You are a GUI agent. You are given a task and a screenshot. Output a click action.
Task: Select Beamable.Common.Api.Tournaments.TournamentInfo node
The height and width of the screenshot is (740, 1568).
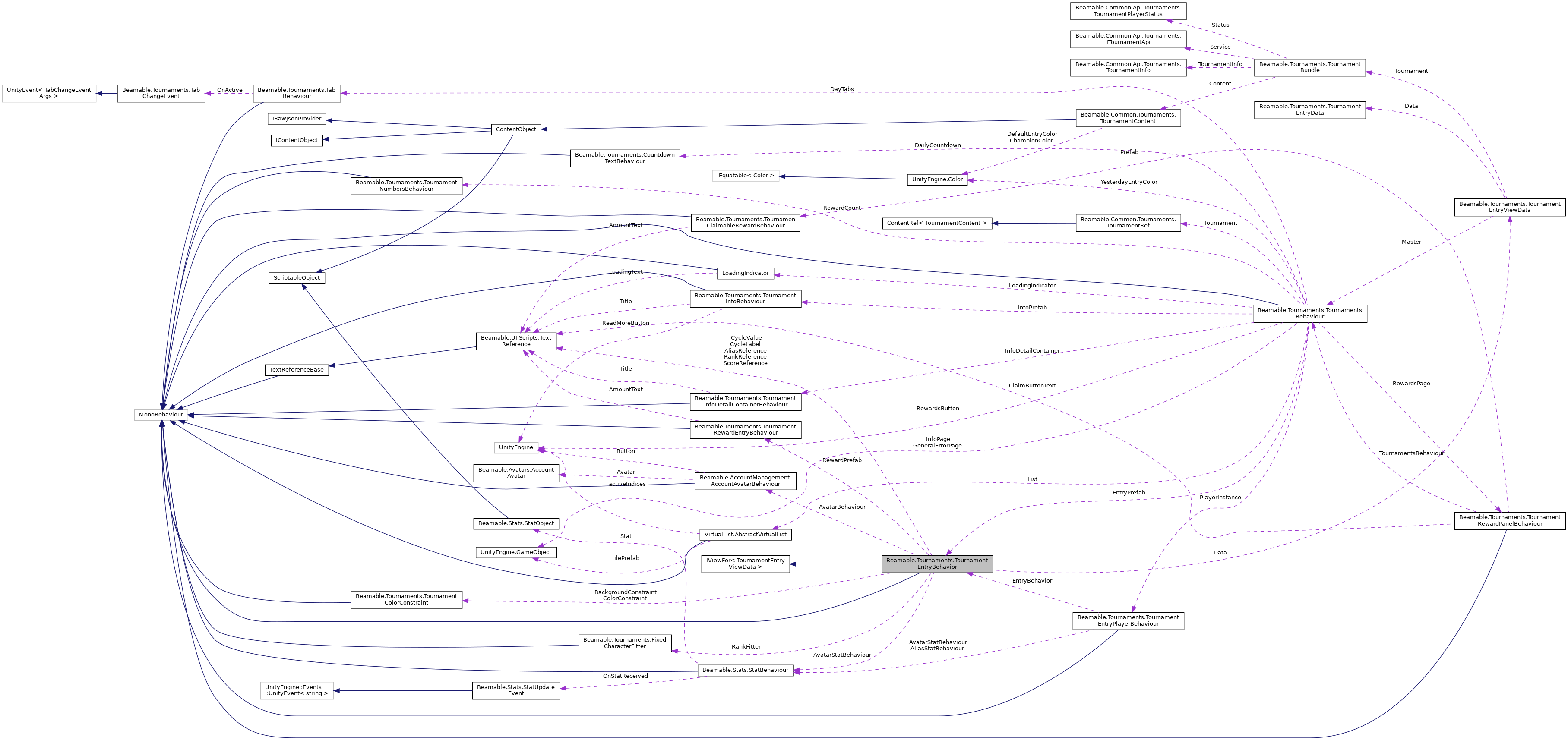click(x=1128, y=68)
